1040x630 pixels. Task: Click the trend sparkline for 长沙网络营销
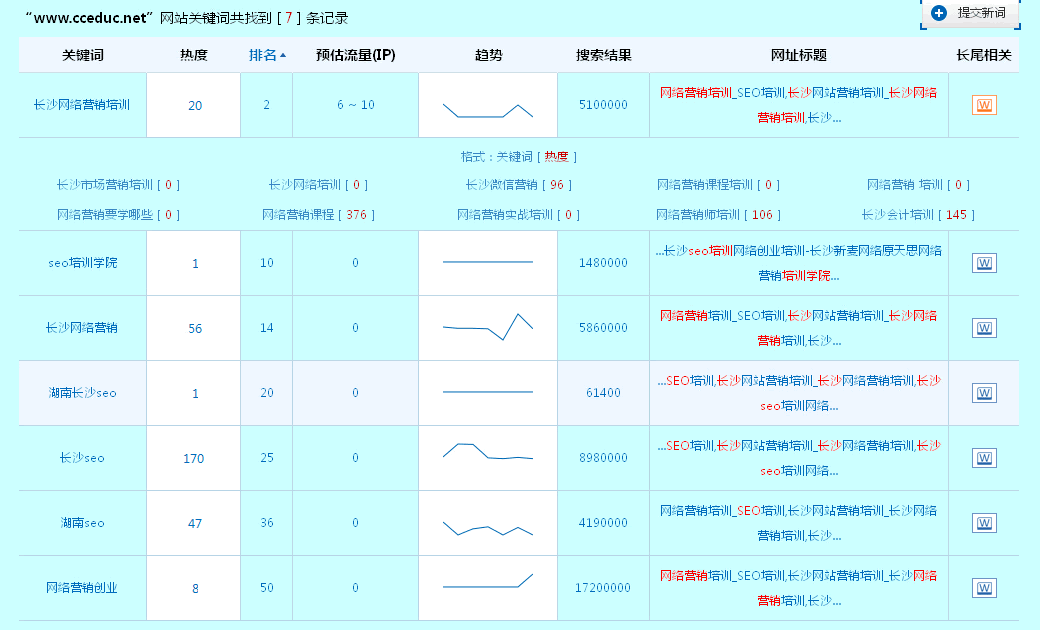[487, 327]
